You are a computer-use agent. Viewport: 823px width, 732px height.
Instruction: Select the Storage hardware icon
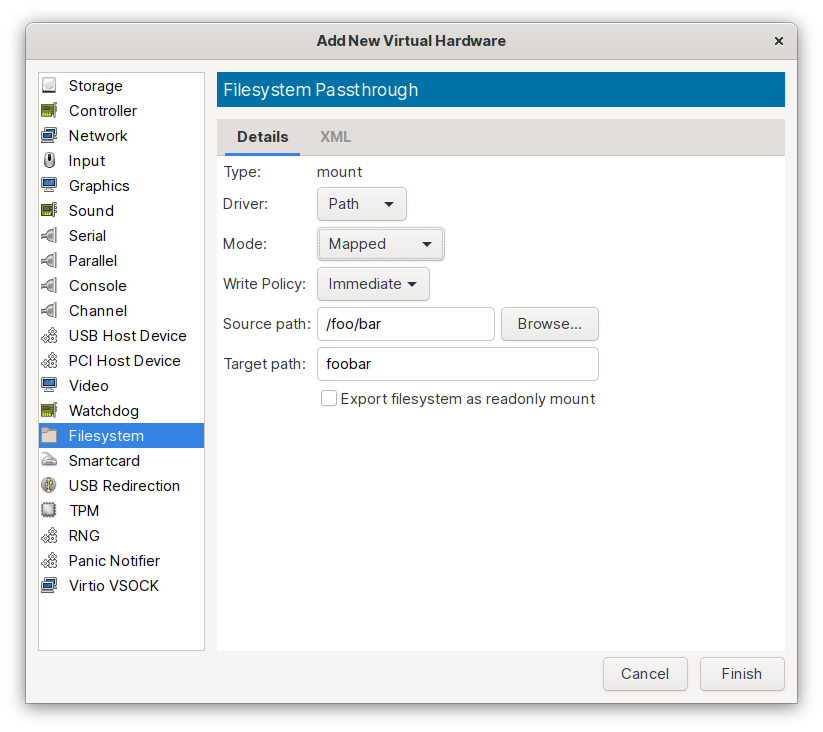tap(49, 85)
